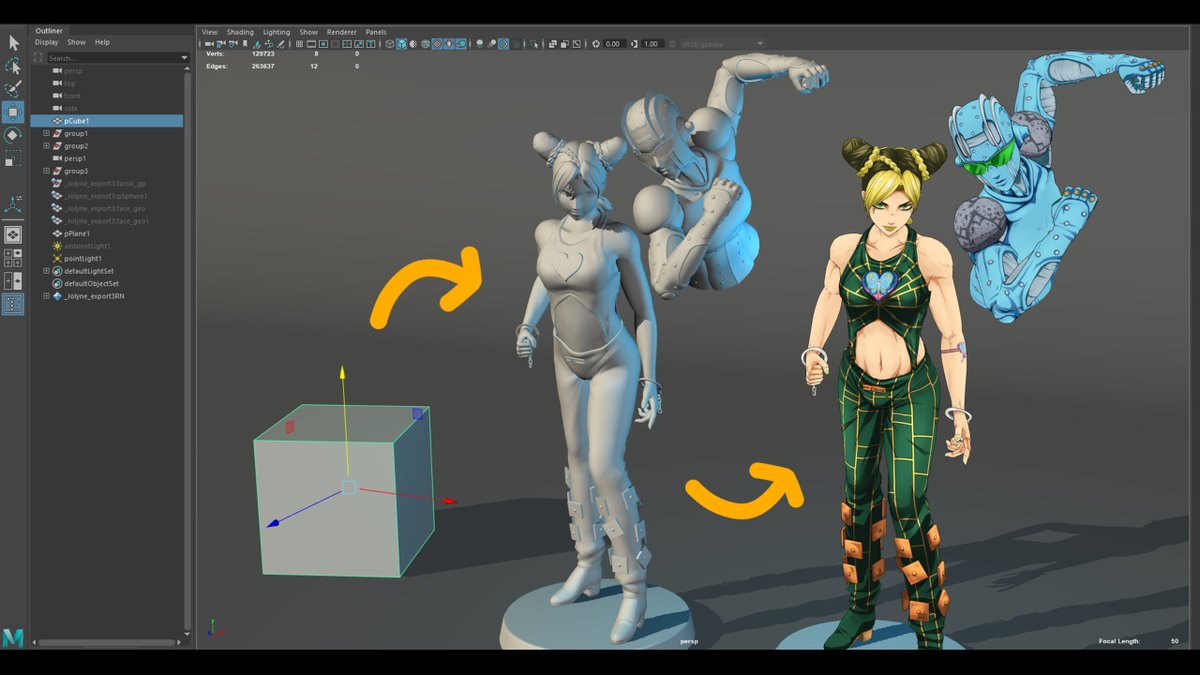
Task: Click the Multisample Anti-aliasing icon
Action: click(x=504, y=44)
